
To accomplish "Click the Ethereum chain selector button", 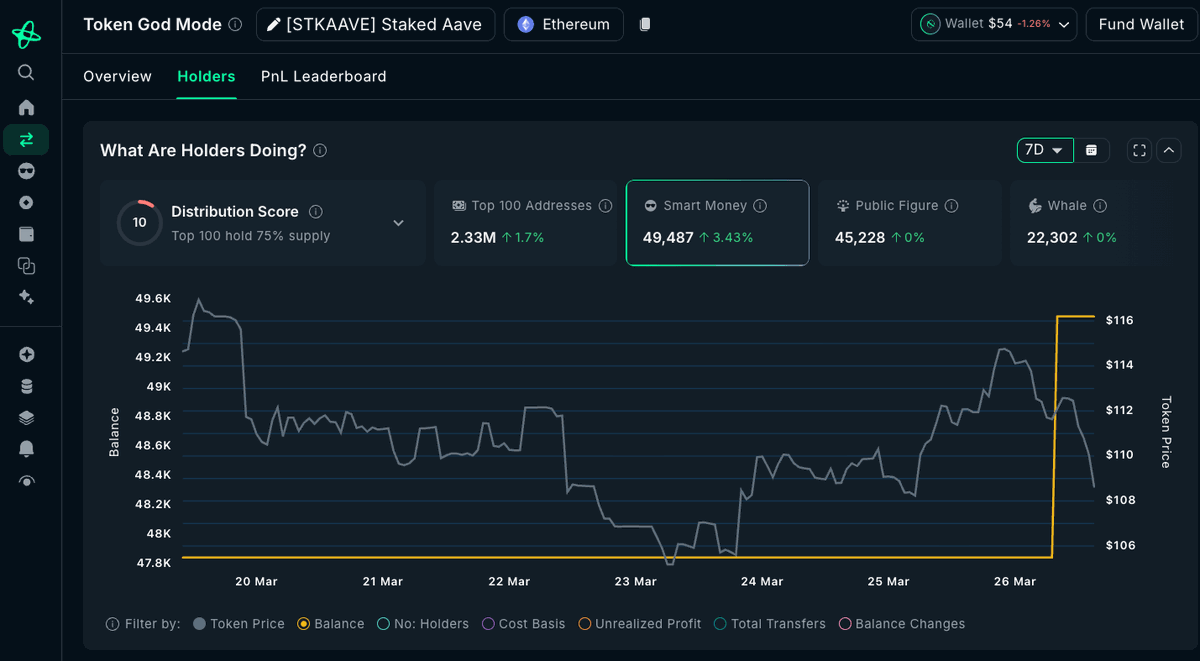I will click(x=563, y=24).
